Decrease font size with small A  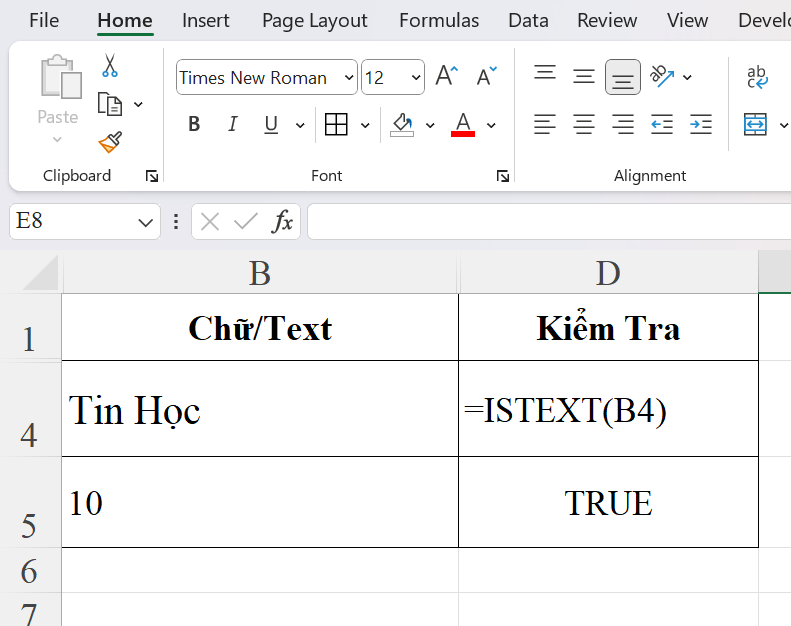[486, 77]
